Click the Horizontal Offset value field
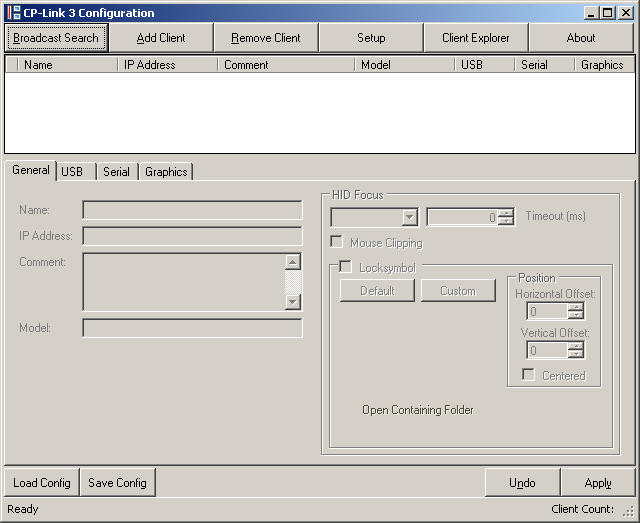 point(547,312)
